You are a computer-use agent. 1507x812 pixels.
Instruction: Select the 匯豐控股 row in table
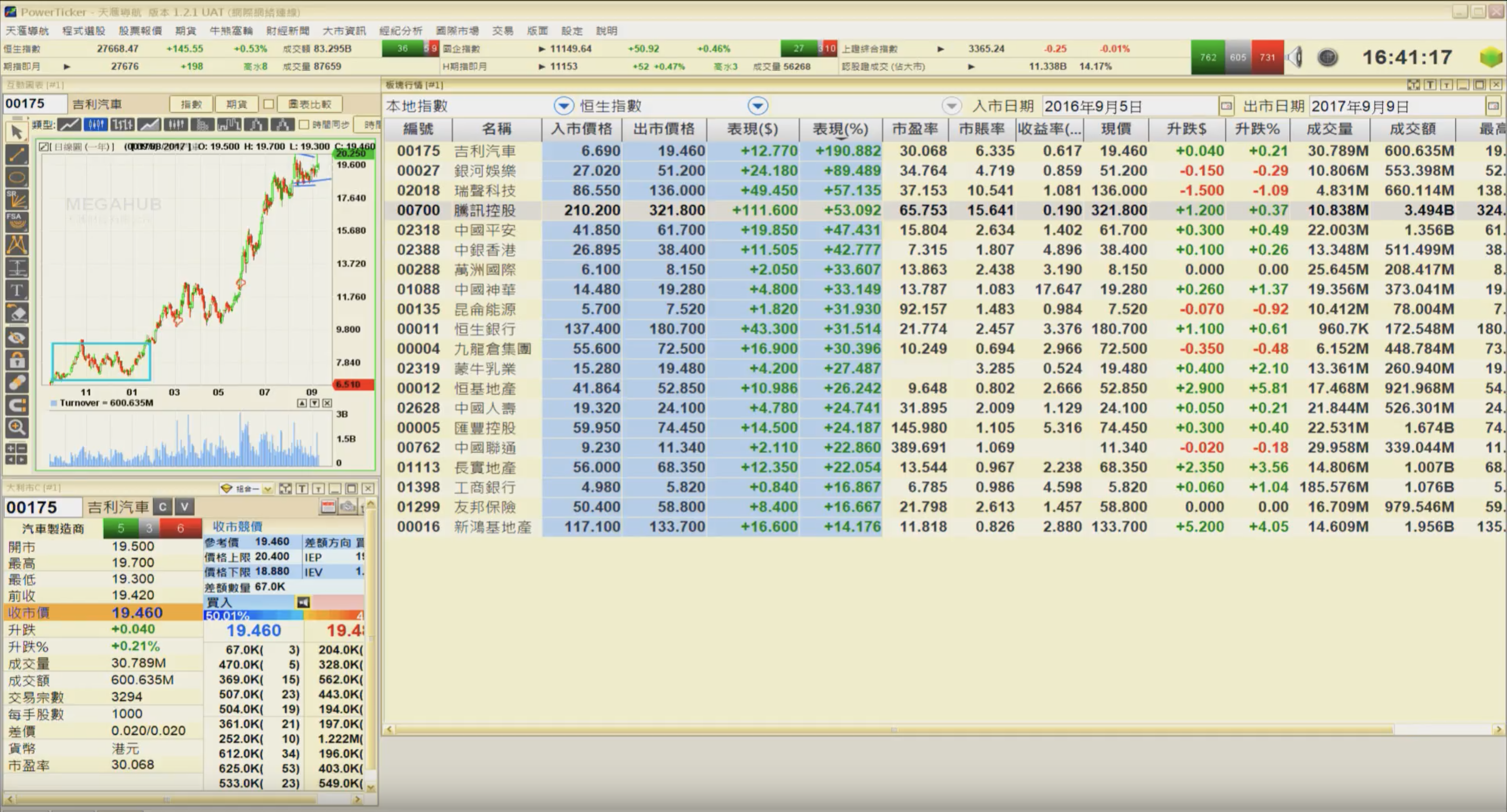945,428
